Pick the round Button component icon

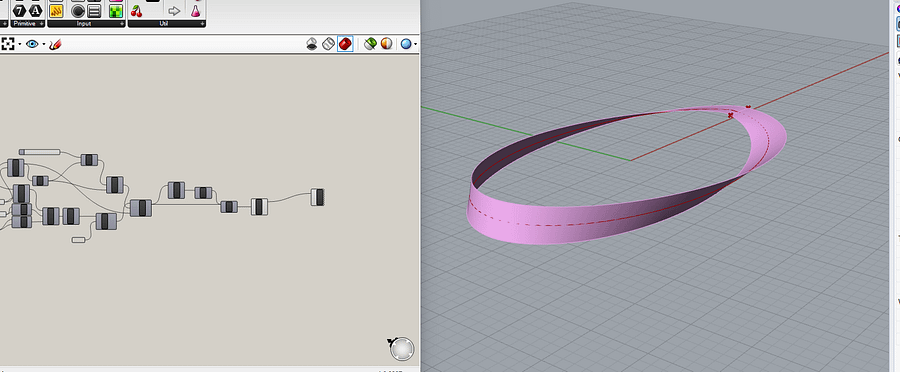[x=78, y=11]
